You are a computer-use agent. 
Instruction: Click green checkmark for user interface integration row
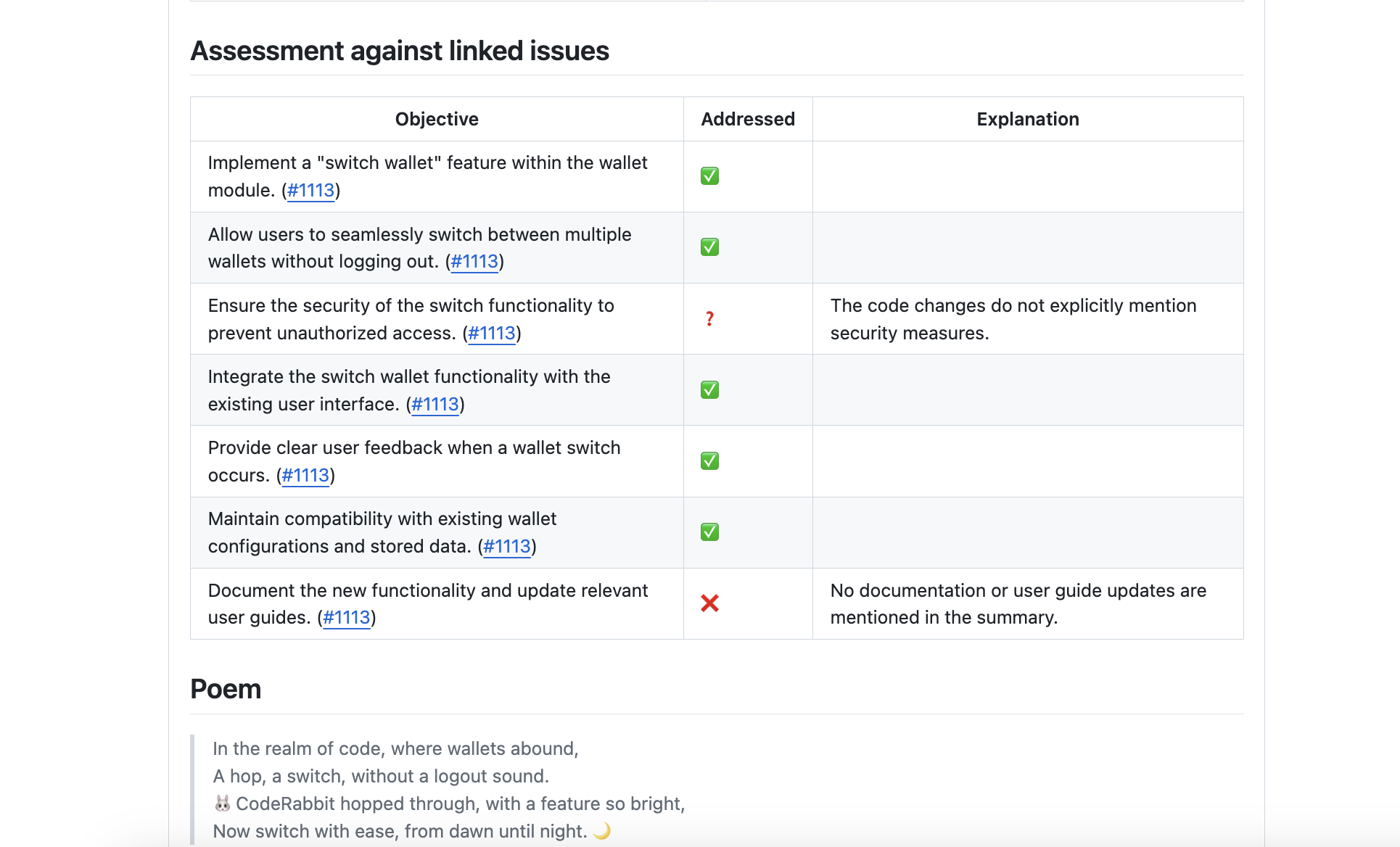point(709,390)
